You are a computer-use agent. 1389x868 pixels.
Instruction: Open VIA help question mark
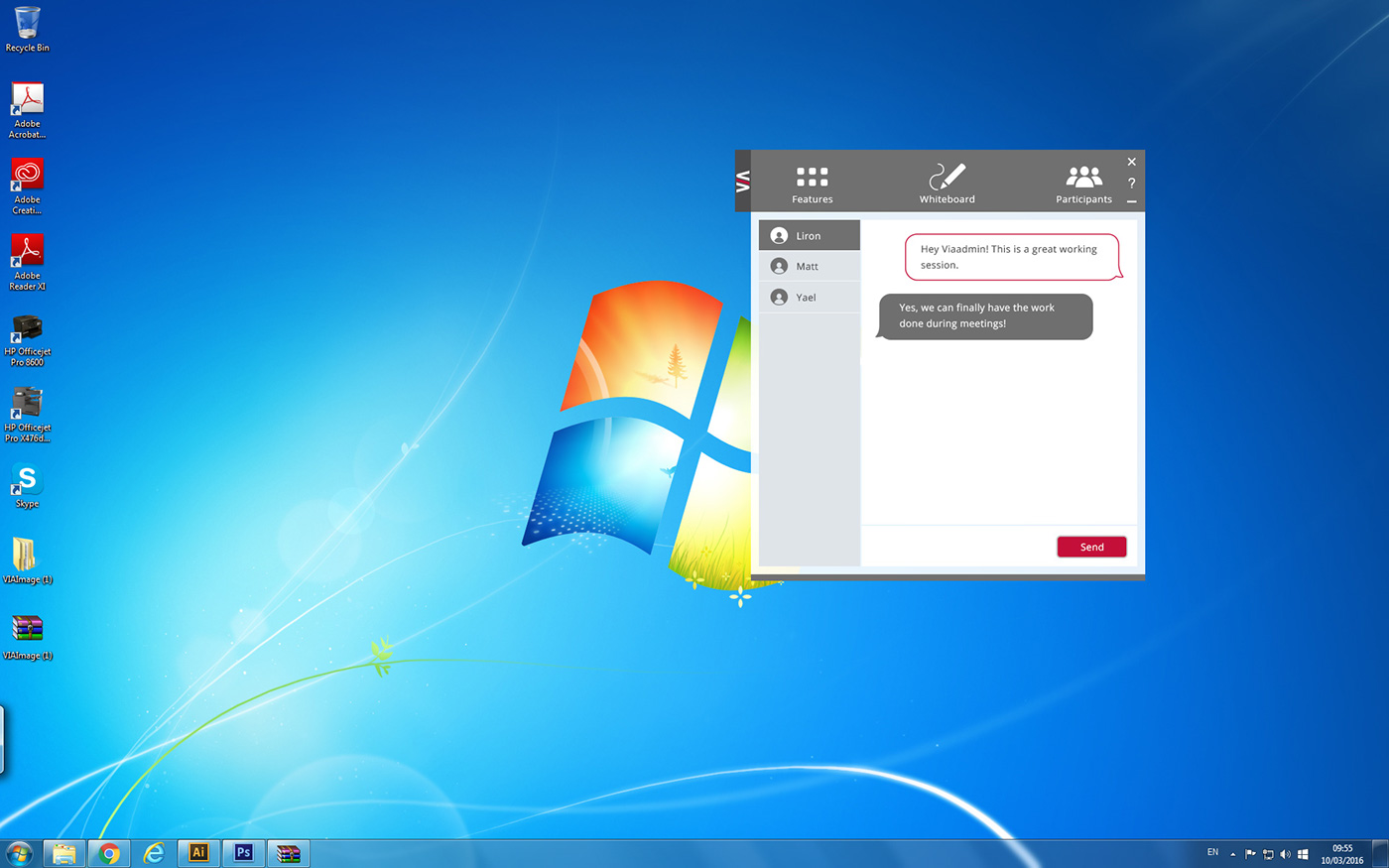1131,183
